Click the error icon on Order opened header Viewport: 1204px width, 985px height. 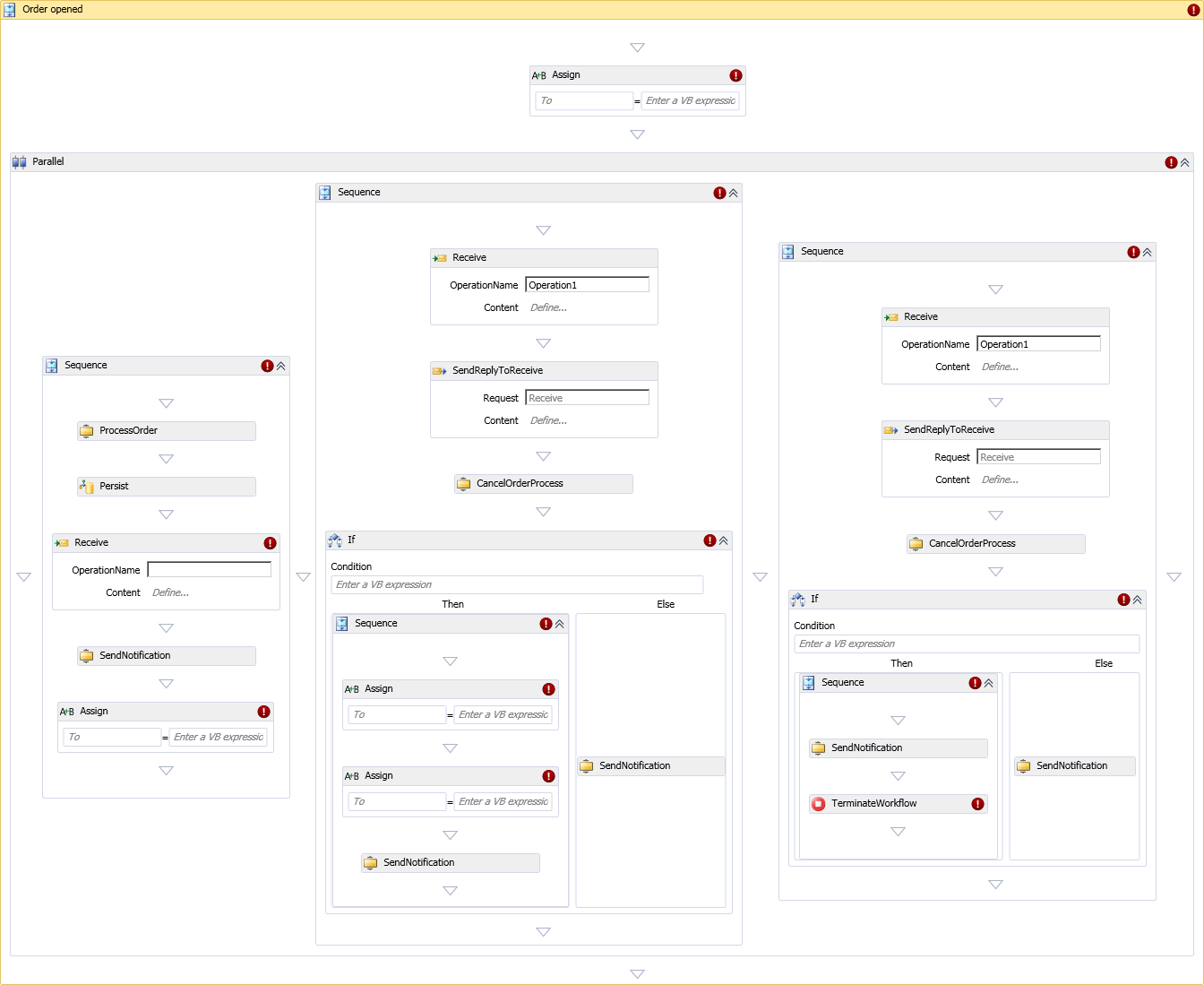click(x=1192, y=10)
